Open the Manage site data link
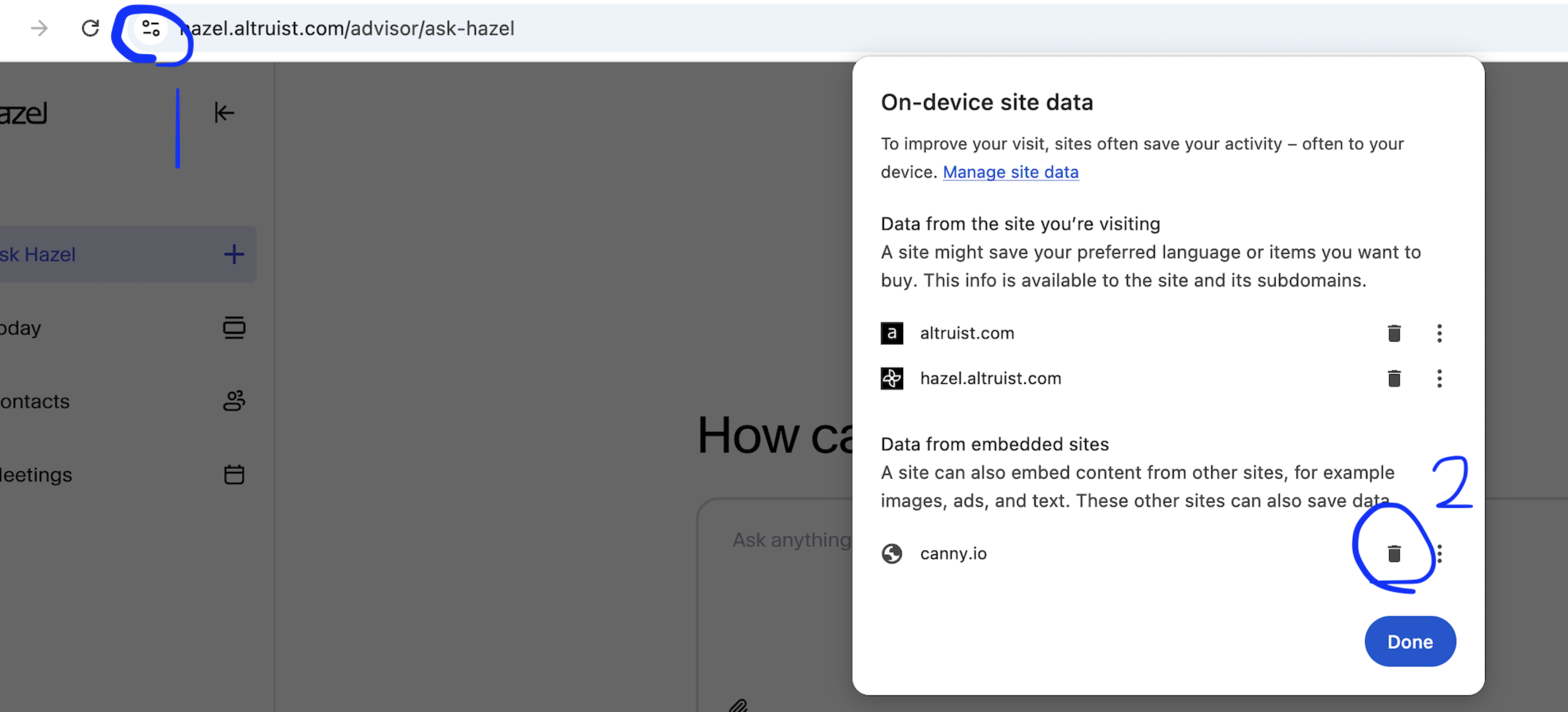Screen dimensions: 1568x712 click(x=1011, y=172)
